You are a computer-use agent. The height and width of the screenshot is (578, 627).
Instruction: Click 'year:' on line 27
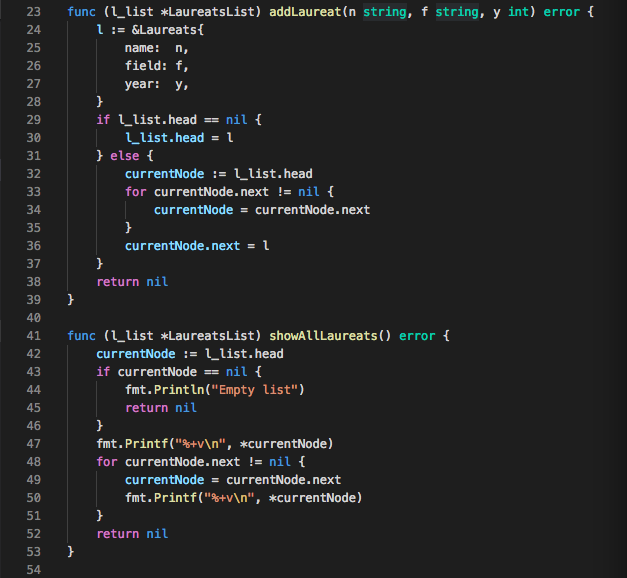point(142,84)
